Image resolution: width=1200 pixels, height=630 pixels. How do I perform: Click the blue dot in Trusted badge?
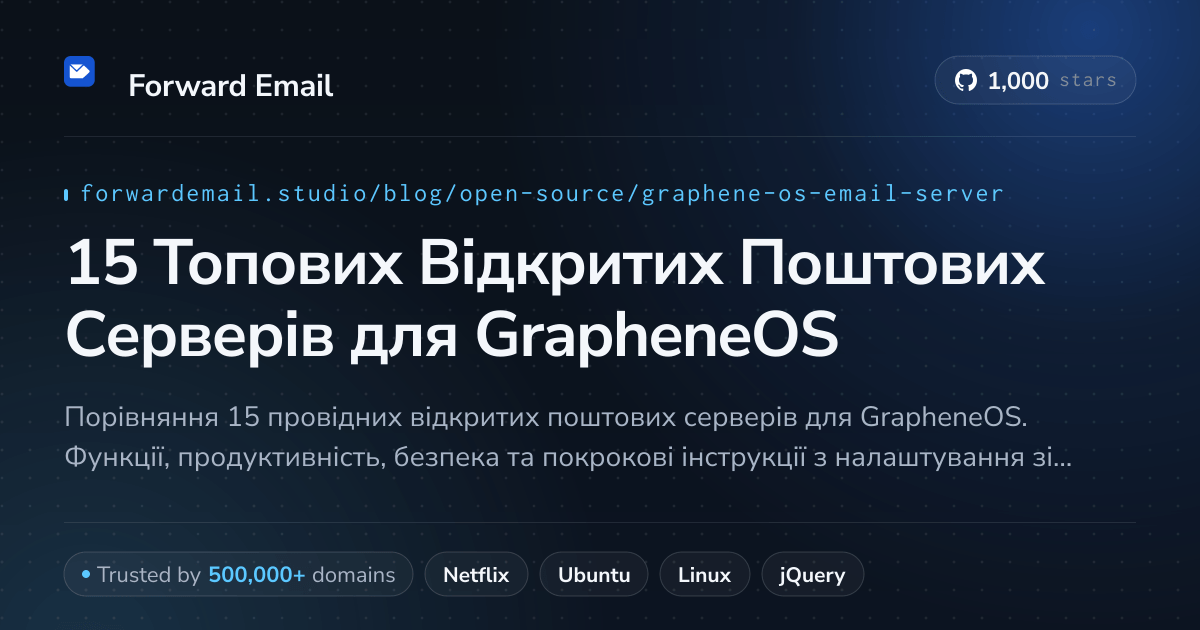(x=86, y=575)
